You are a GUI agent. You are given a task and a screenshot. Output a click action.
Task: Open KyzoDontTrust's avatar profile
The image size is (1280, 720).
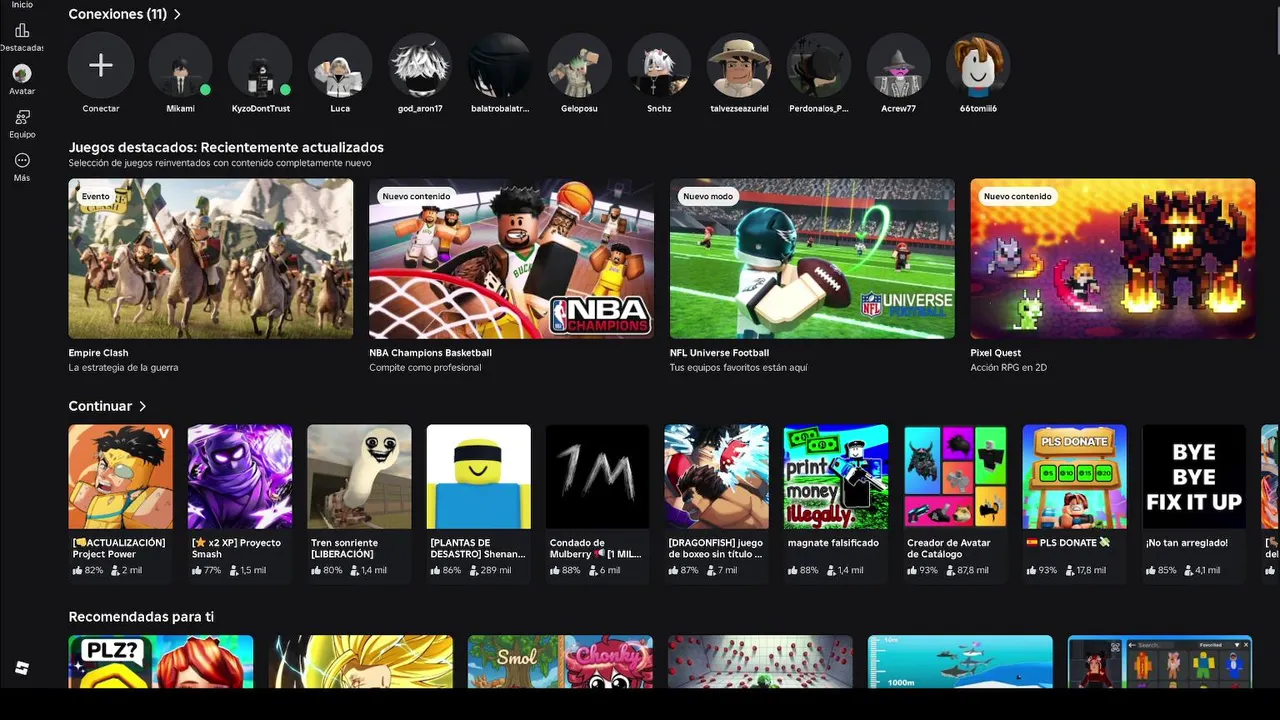pyautogui.click(x=260, y=65)
